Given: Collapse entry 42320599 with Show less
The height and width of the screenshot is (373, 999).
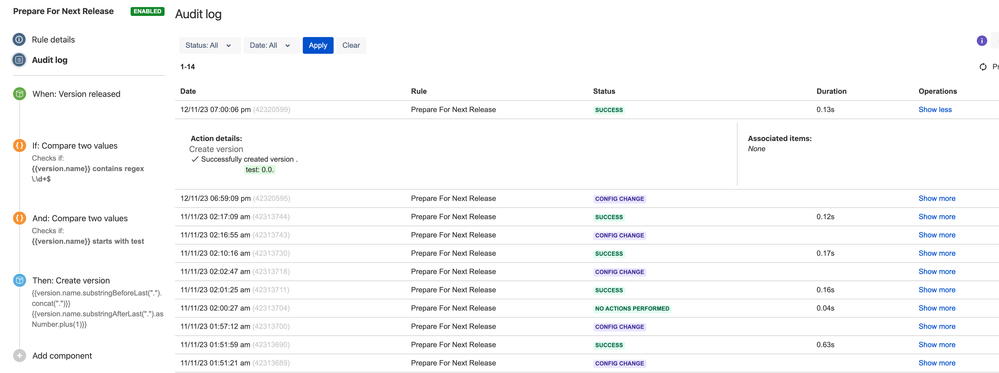Looking at the screenshot, I should pos(935,110).
